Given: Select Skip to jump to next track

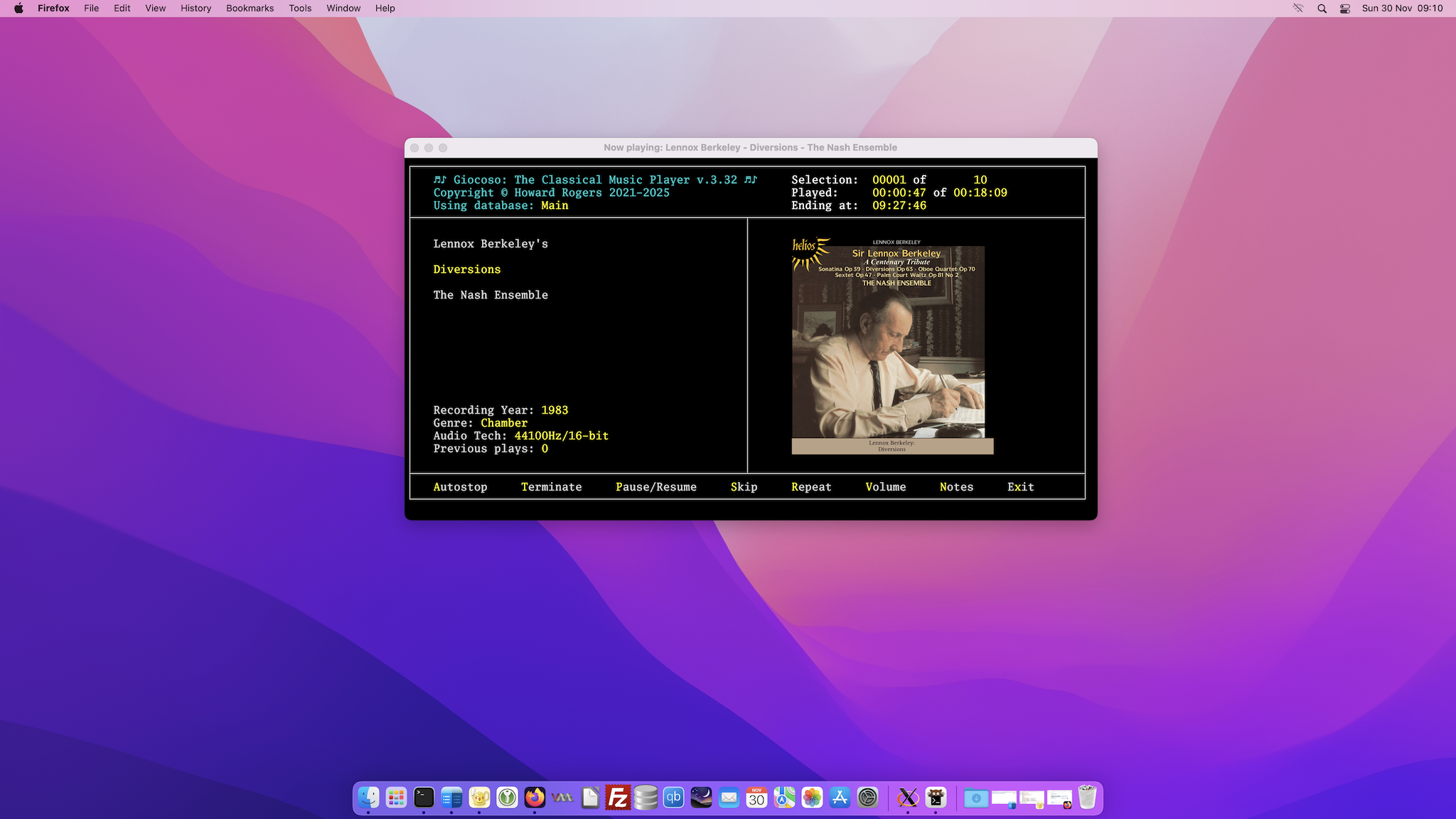Looking at the screenshot, I should pyautogui.click(x=744, y=487).
